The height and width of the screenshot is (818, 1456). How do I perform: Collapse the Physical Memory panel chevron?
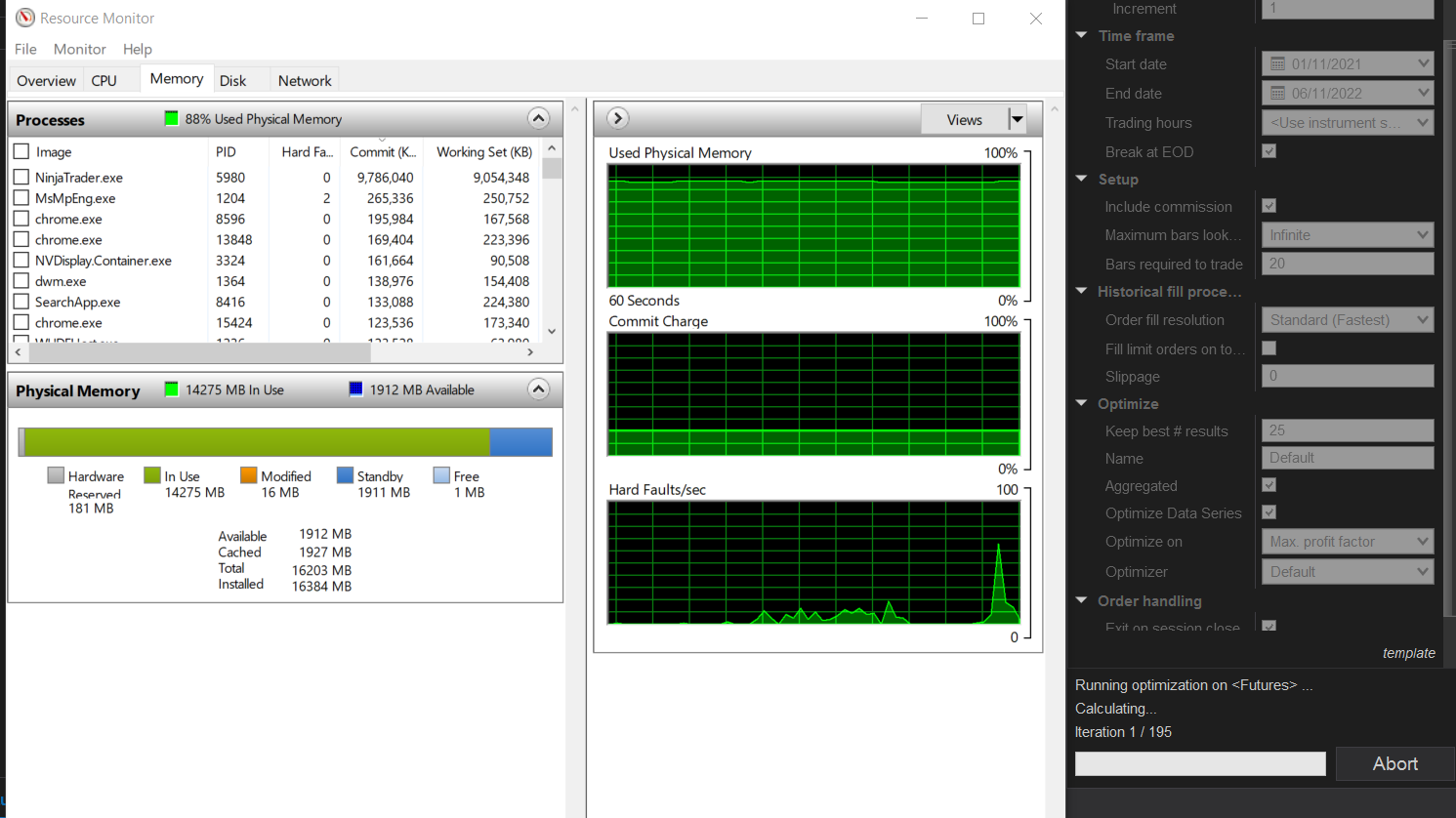click(x=538, y=389)
